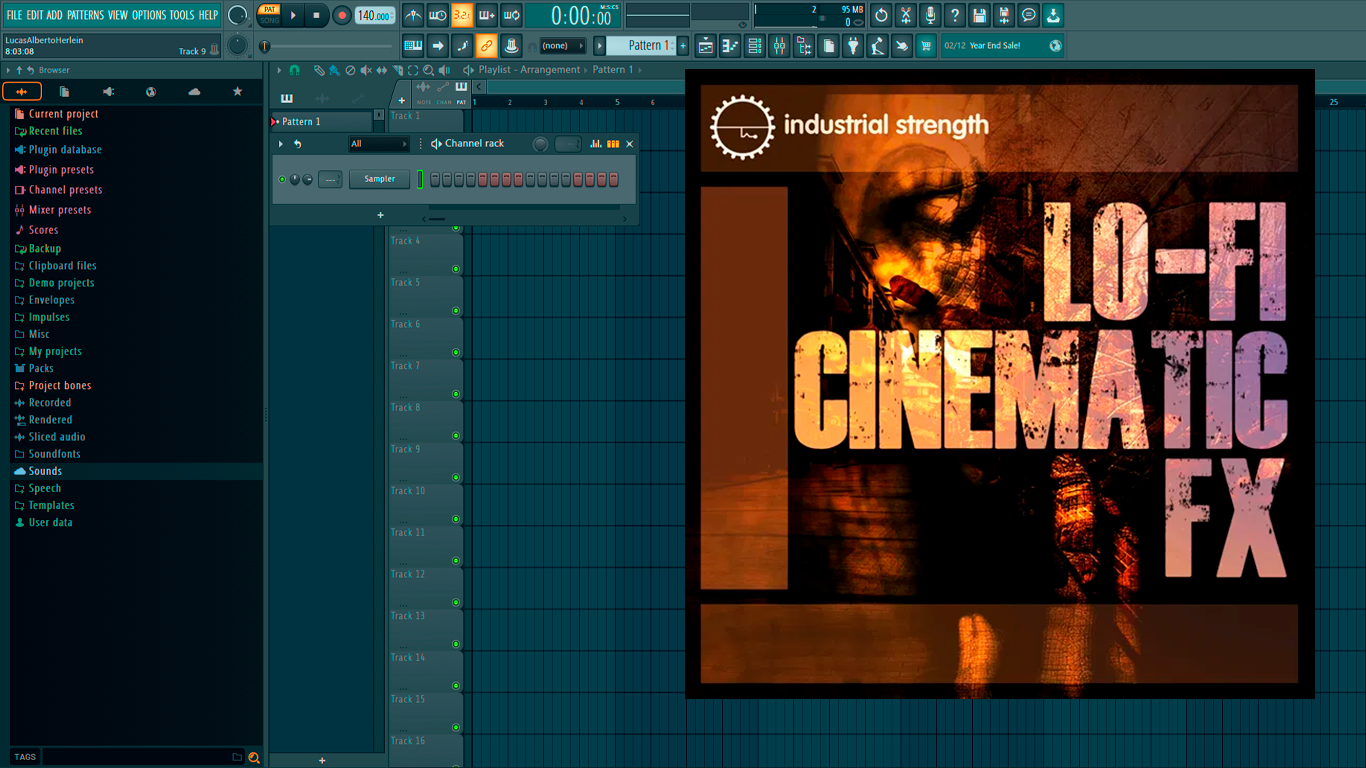This screenshot has height=768, width=1366.
Task: Click the browser TAGS search field
Action: click(x=142, y=757)
